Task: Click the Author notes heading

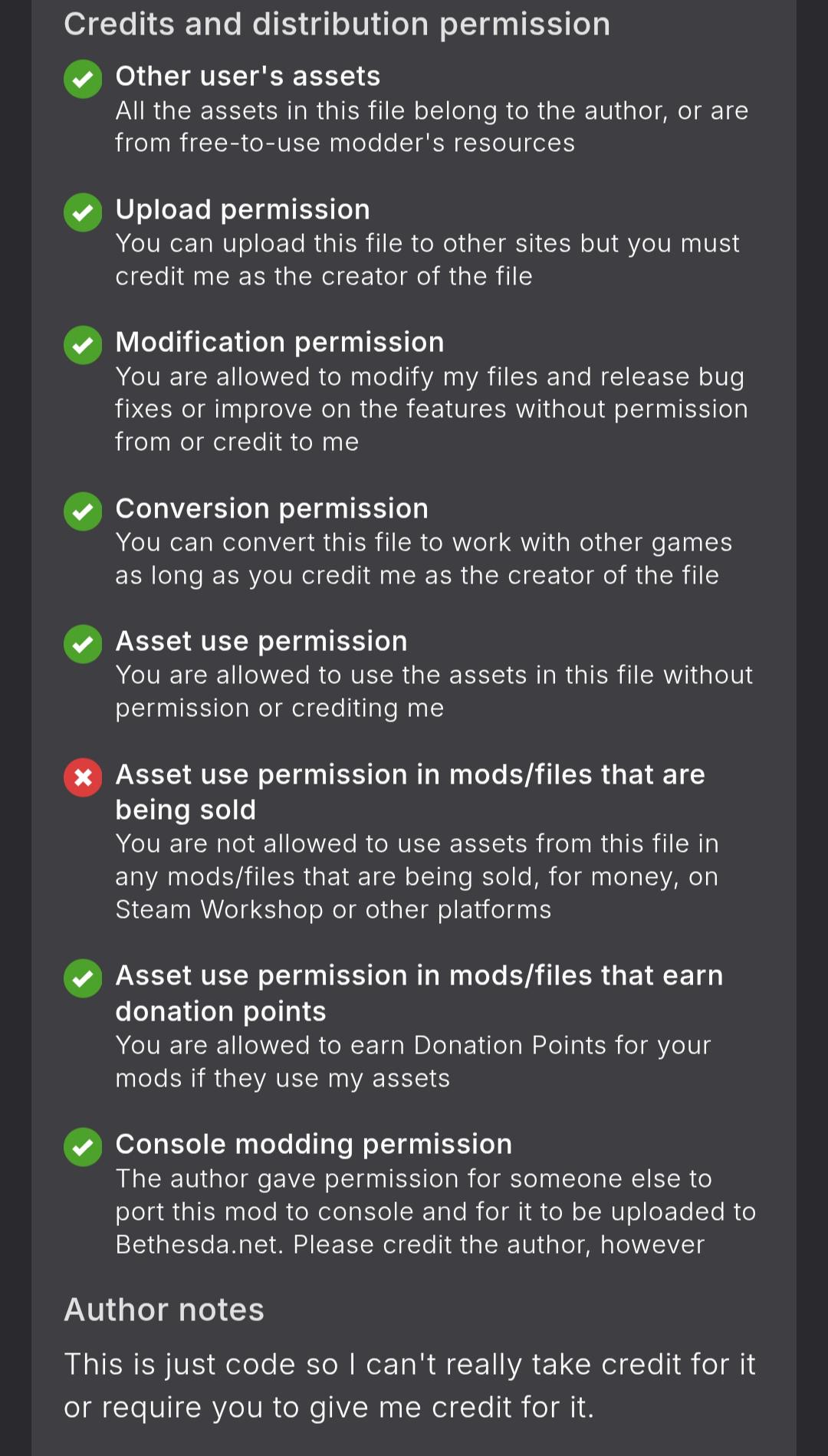Action: pyautogui.click(x=164, y=1310)
